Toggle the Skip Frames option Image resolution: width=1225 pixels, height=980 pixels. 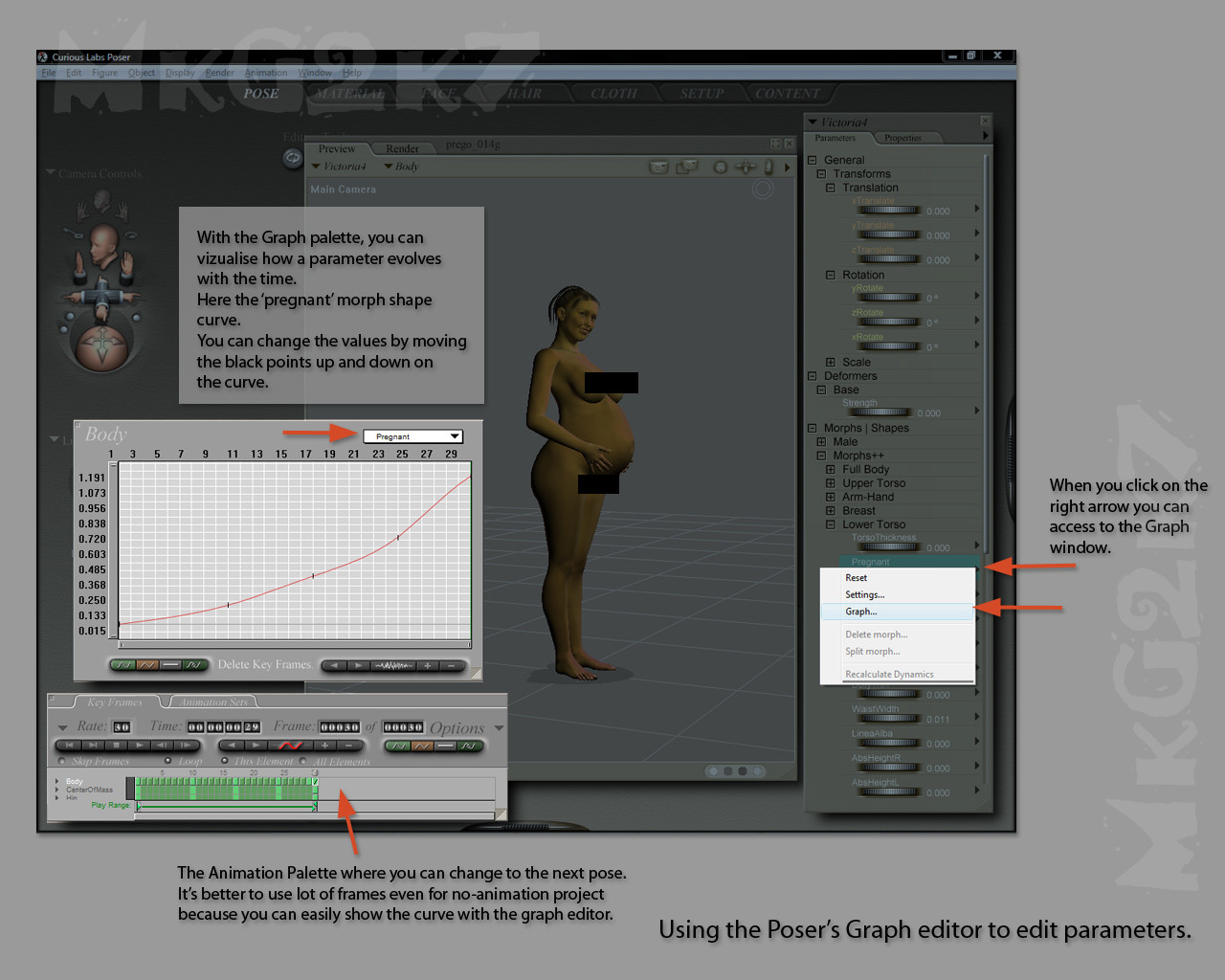tap(61, 761)
